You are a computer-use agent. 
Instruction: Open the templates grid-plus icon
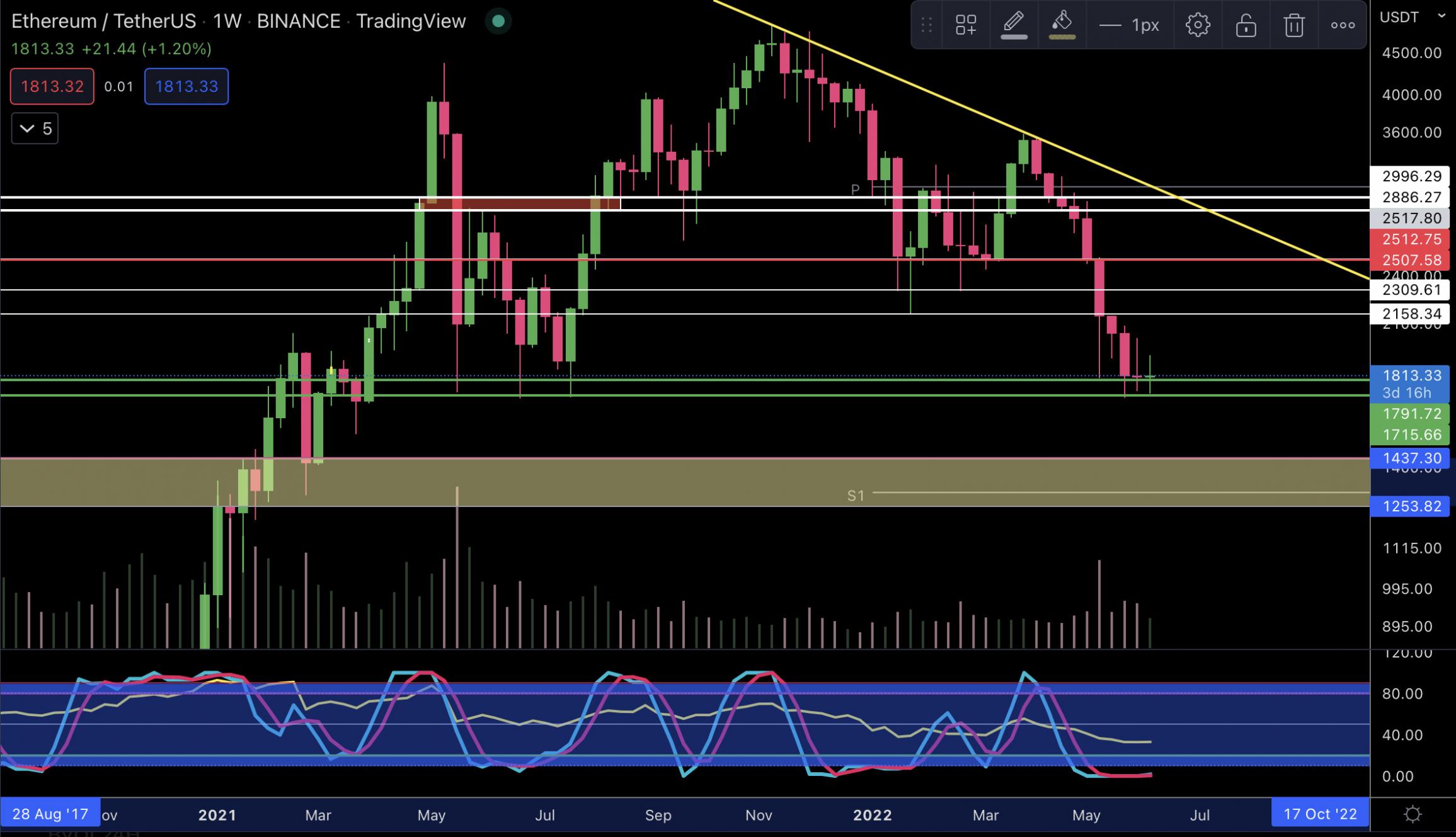click(x=965, y=25)
